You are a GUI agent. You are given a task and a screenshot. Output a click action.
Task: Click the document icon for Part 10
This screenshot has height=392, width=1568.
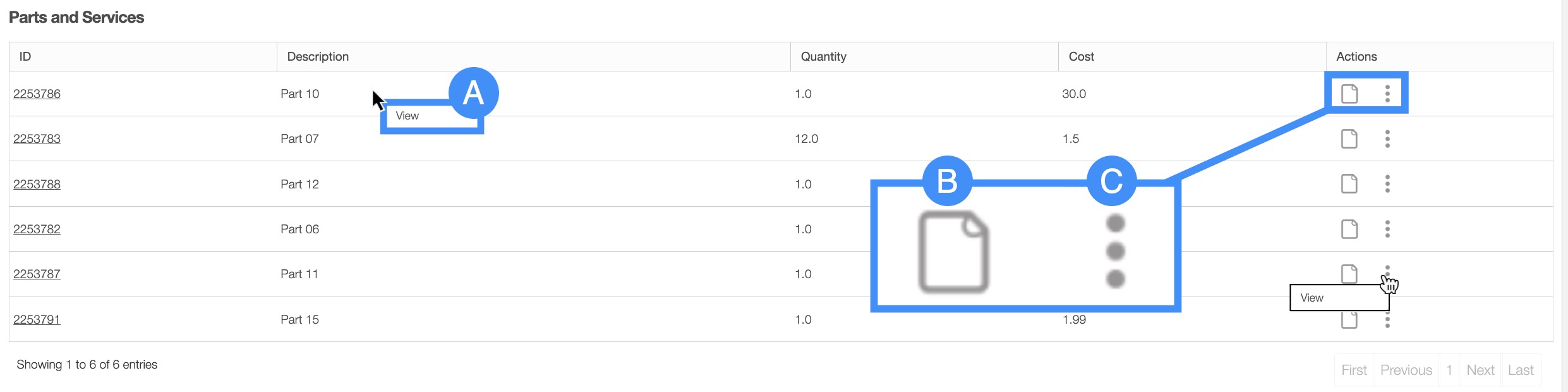pos(1349,94)
